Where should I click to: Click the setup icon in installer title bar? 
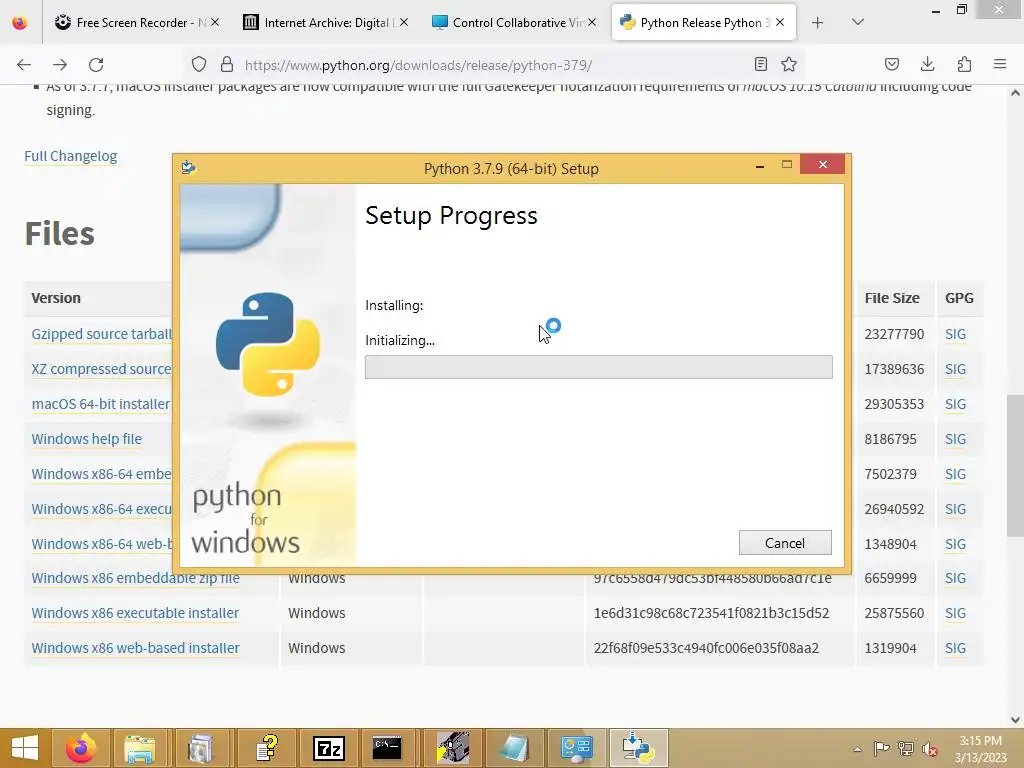tap(189, 168)
